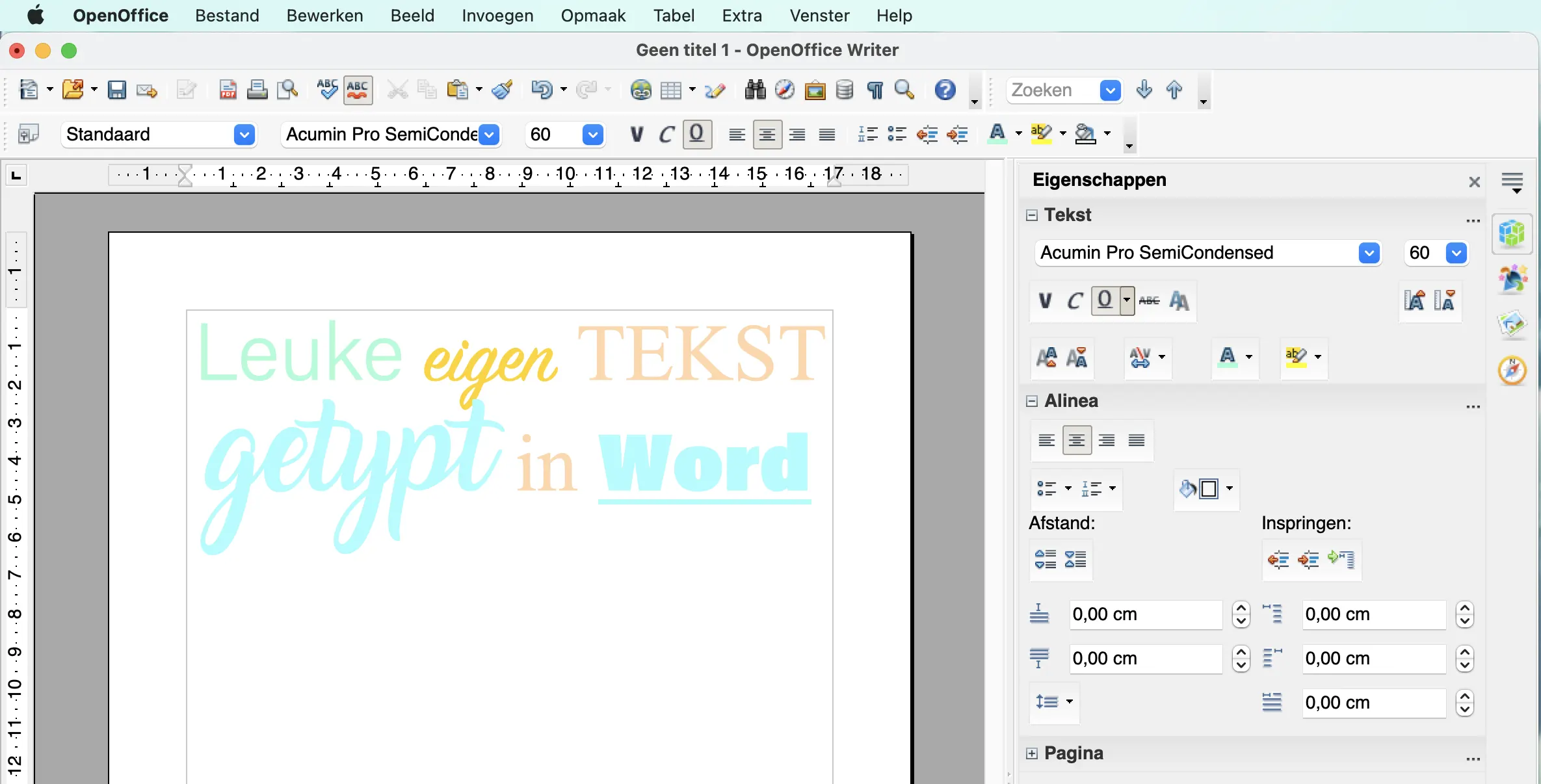Open the Tabel menu
This screenshot has width=1541, height=784.
coord(674,16)
